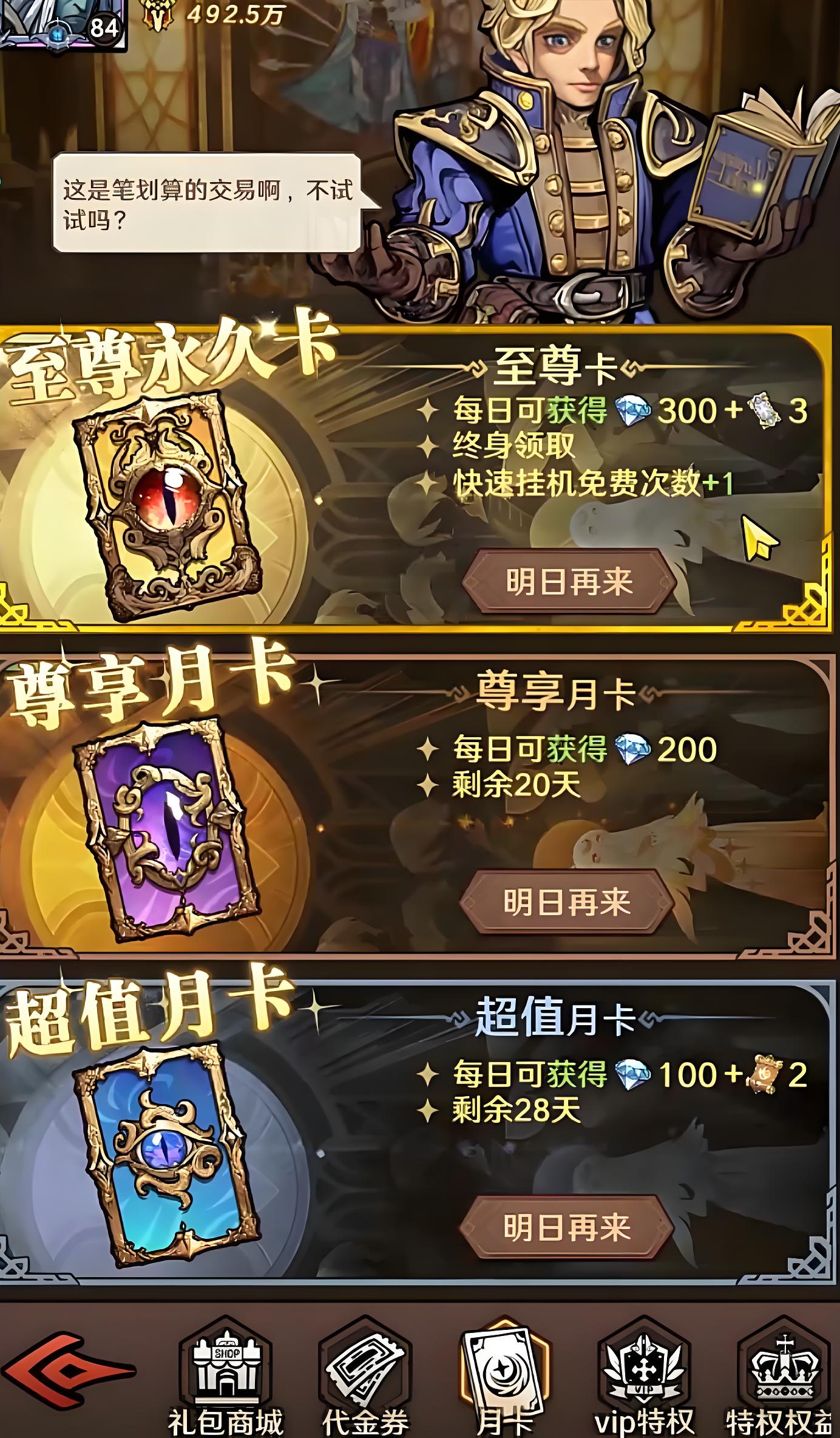
Task: Tap the crystal ticket icon next to 3
Action: (764, 411)
